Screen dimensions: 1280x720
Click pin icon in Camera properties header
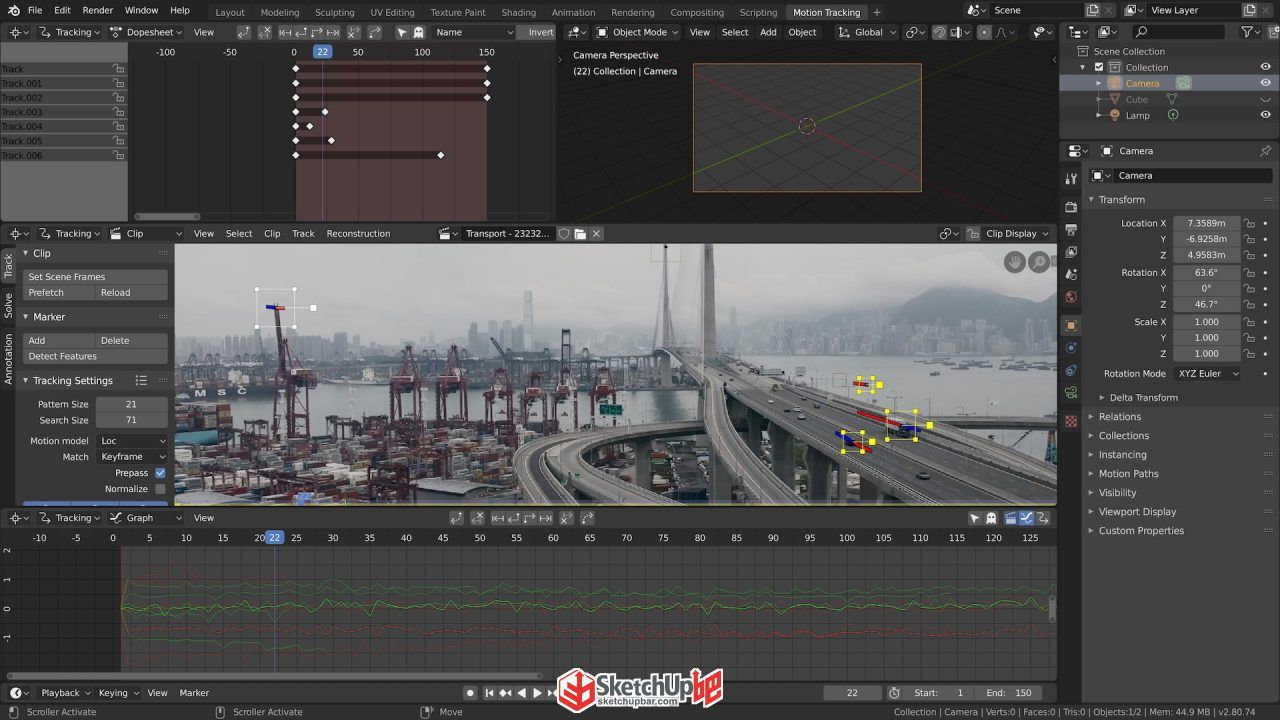1265,151
